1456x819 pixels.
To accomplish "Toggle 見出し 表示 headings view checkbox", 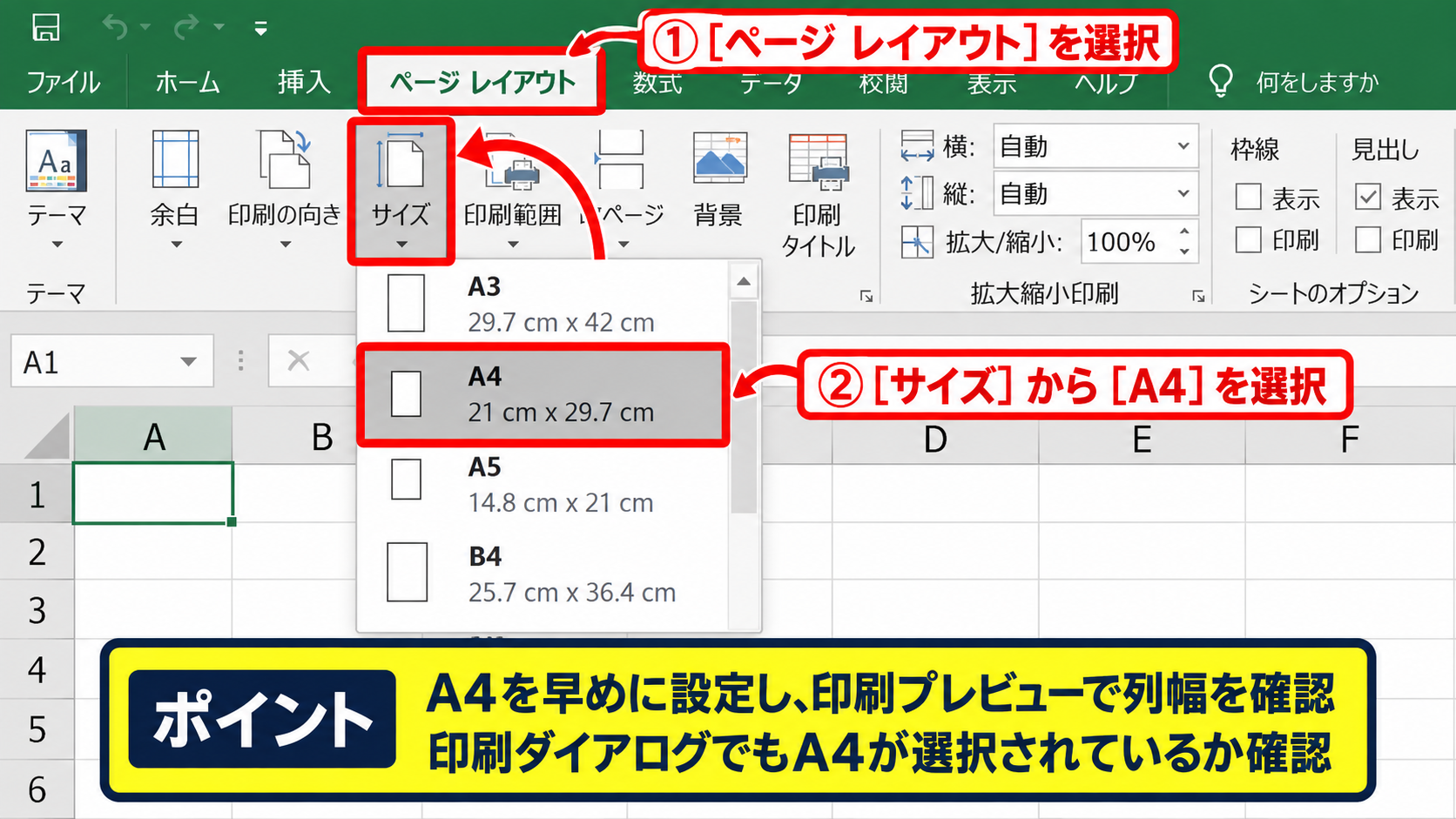I will click(1367, 197).
